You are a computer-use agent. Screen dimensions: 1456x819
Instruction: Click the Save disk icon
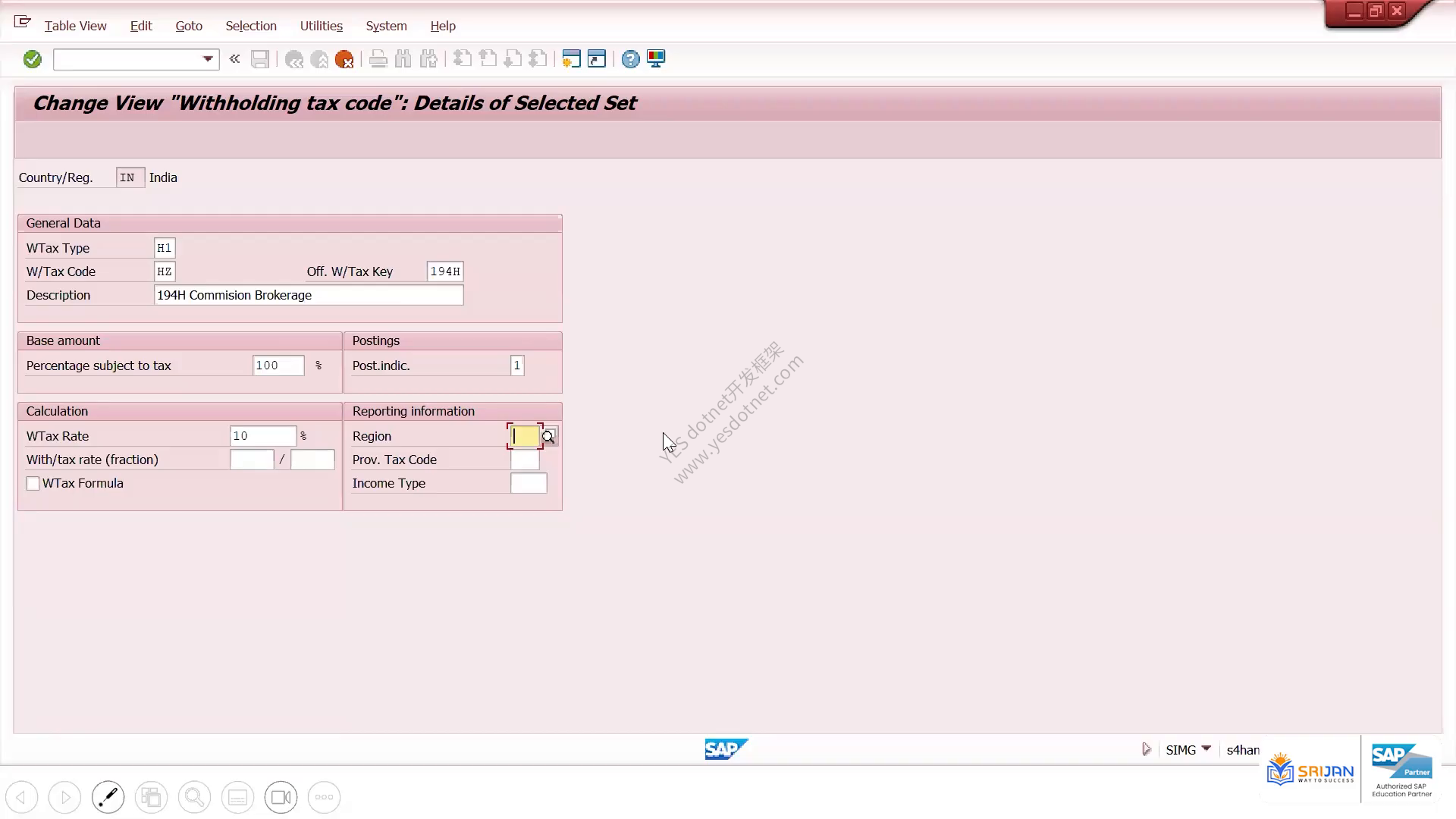point(260,59)
